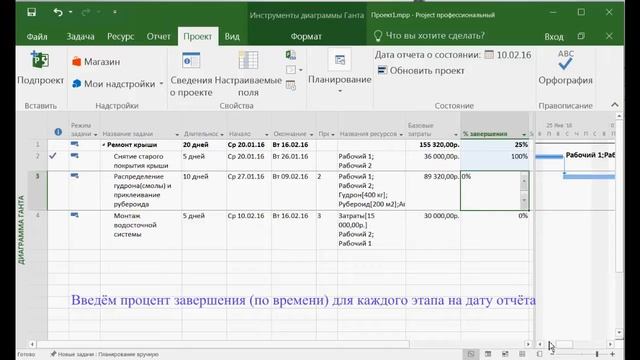Image resolution: width=640 pixels, height=360 pixels.
Task: Click the ribbon display options icon
Action: click(581, 36)
